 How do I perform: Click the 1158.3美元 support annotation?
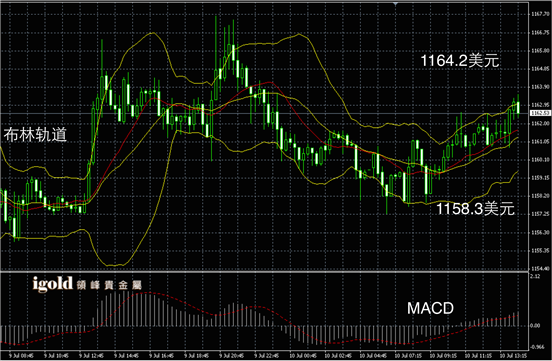[x=476, y=209]
